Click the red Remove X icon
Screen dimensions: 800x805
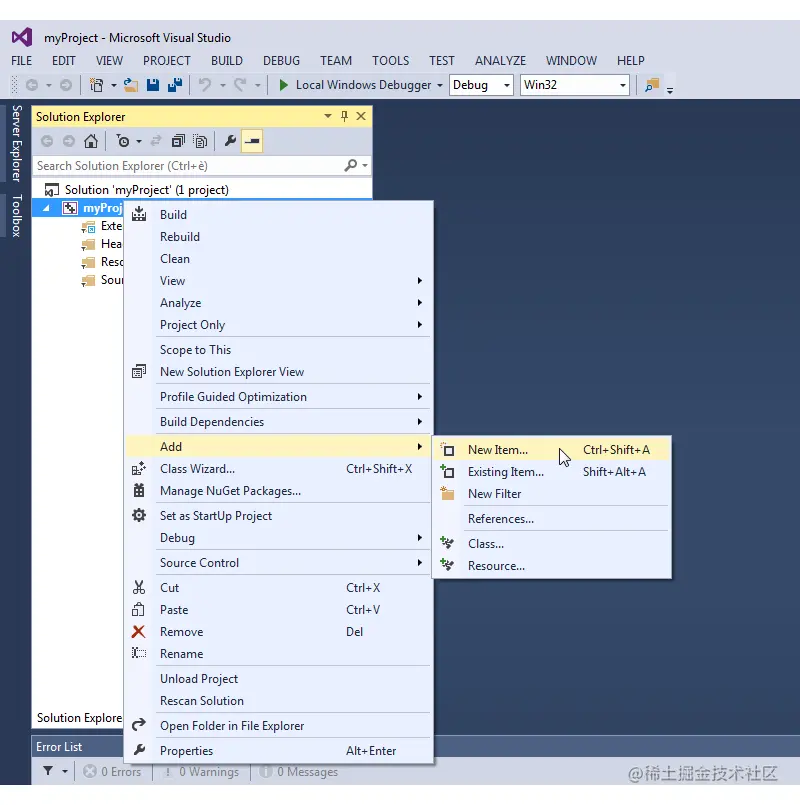tap(139, 631)
